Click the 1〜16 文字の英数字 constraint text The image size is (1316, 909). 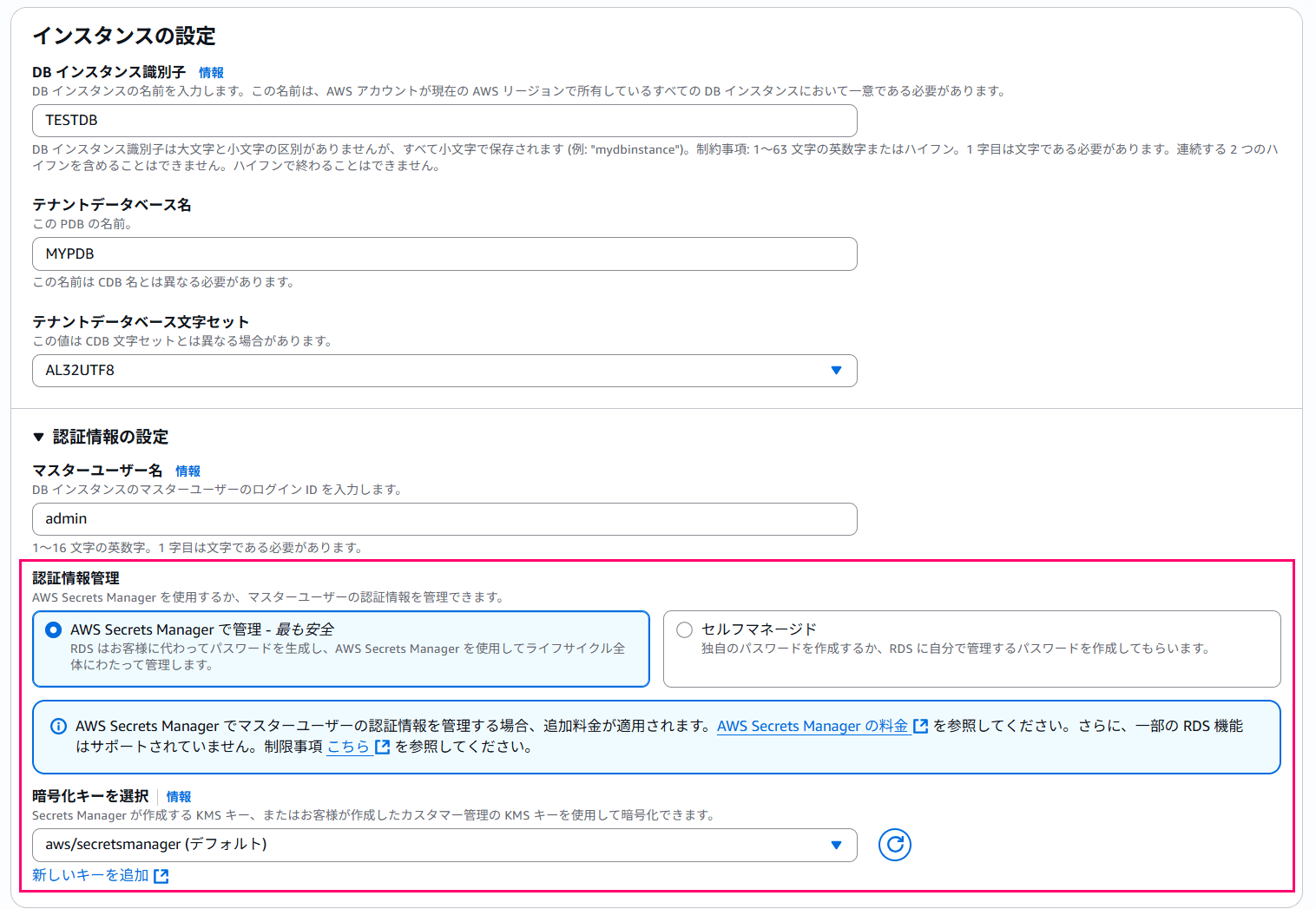199,548
